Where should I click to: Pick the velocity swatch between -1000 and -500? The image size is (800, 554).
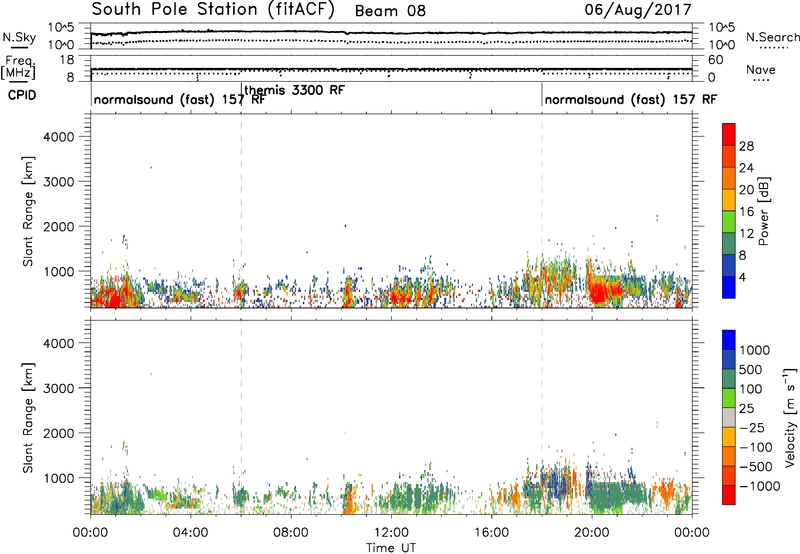pos(729,476)
